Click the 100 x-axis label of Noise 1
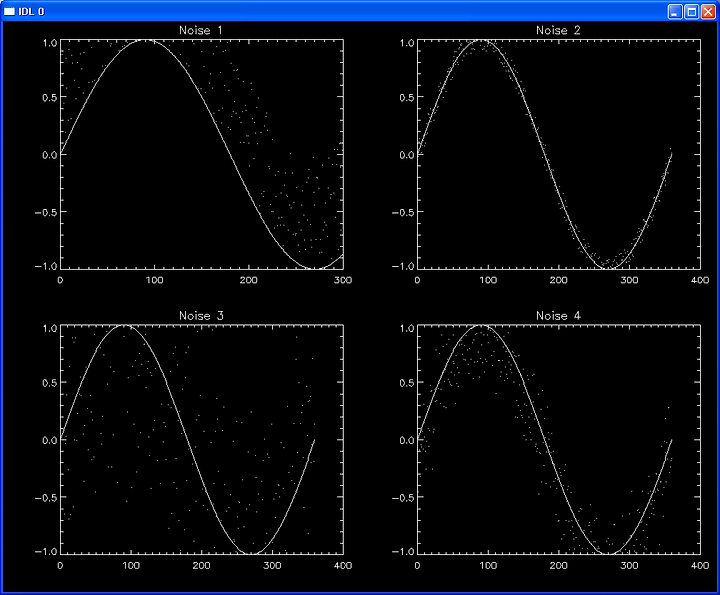The width and height of the screenshot is (720, 595). click(154, 280)
